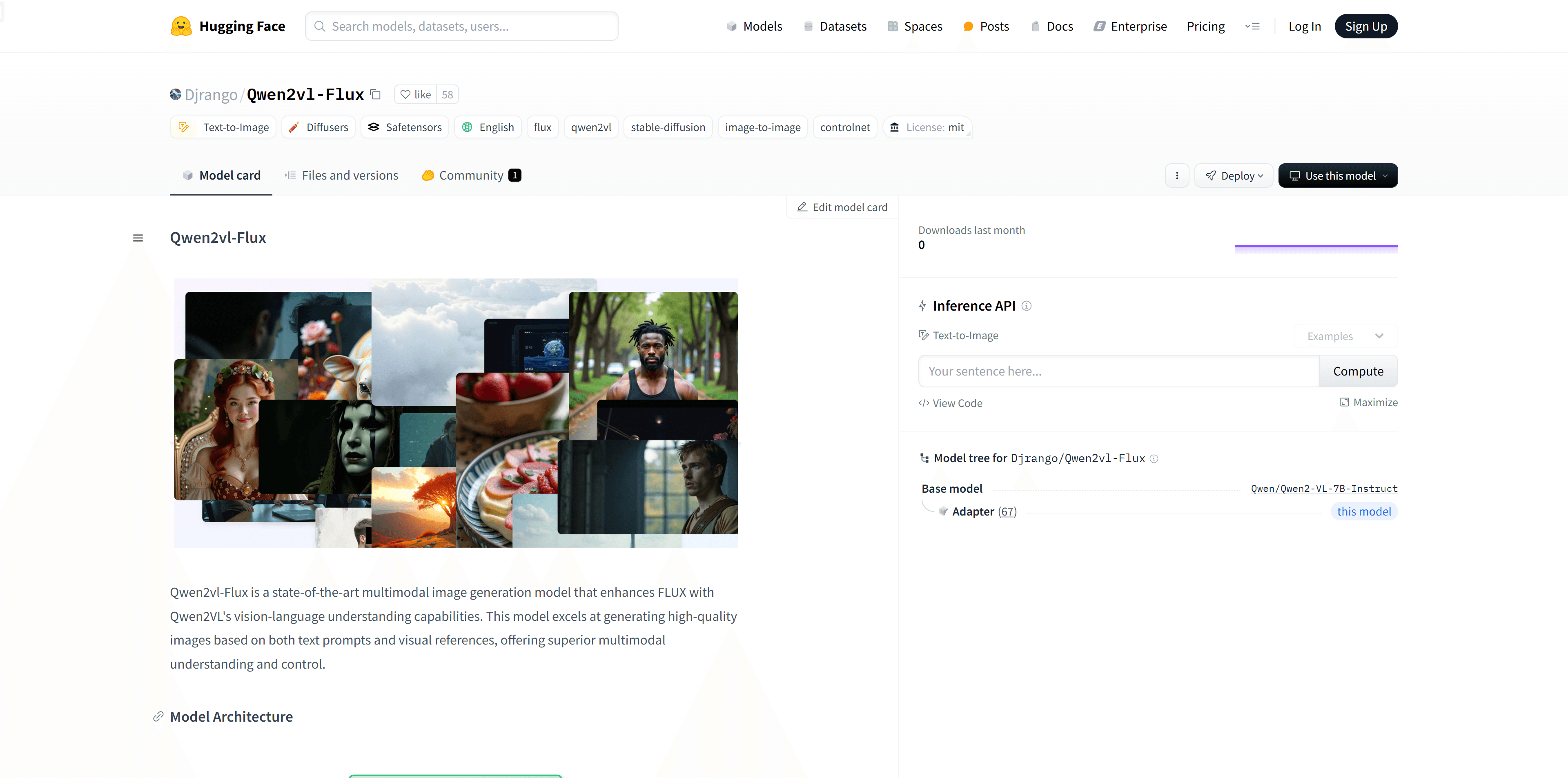This screenshot has height=778, width=1568.
Task: Switch to the Model card tab
Action: tap(221, 175)
